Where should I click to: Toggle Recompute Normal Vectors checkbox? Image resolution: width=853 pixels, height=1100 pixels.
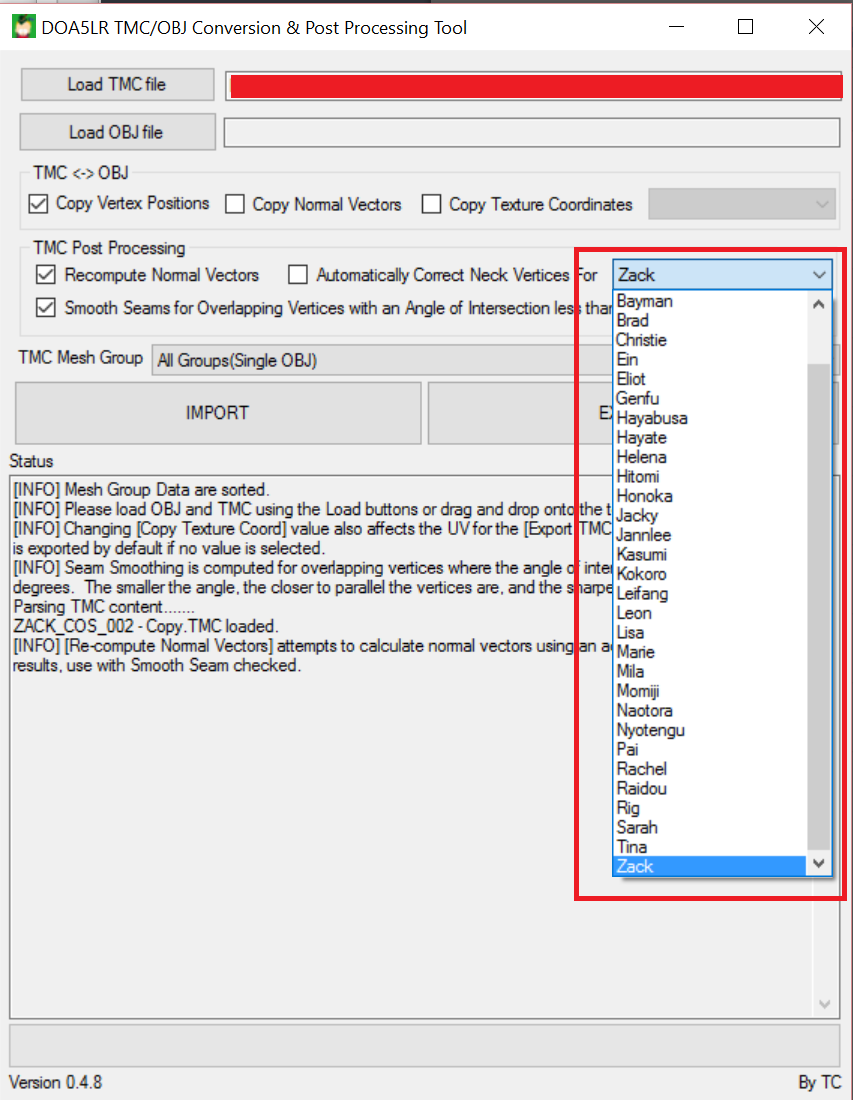click(45, 275)
